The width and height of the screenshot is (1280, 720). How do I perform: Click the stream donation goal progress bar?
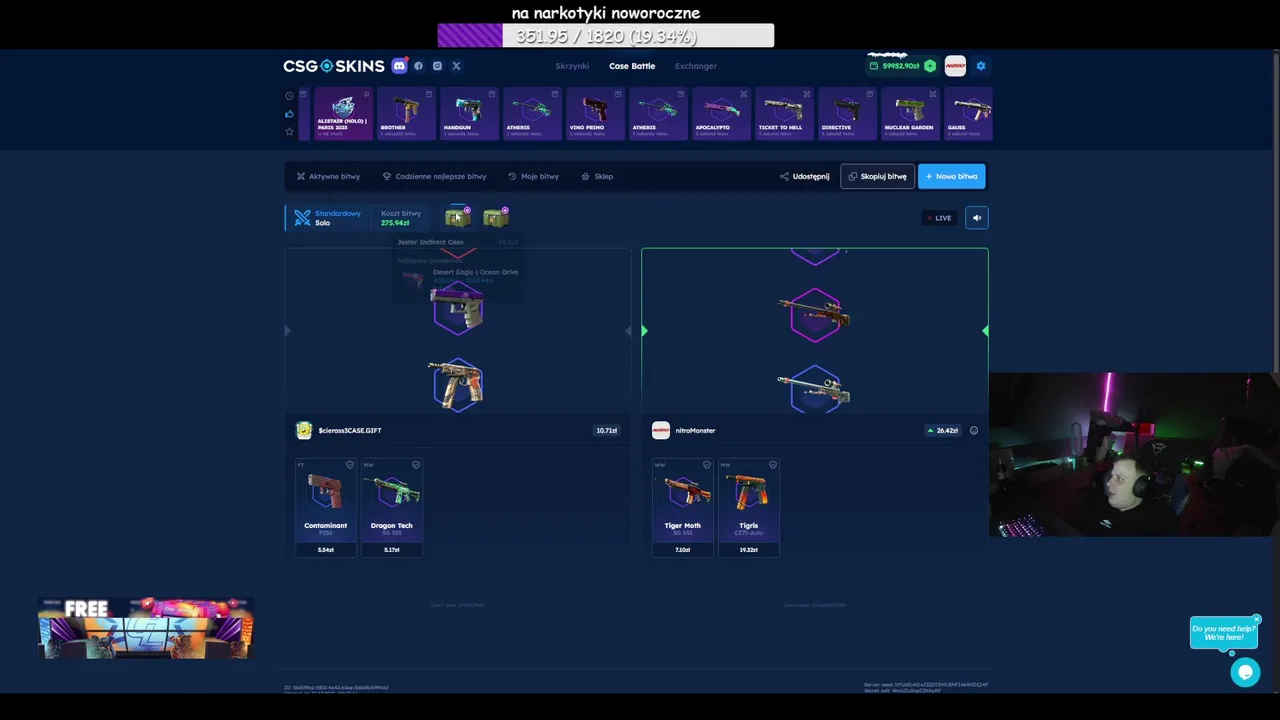point(606,36)
